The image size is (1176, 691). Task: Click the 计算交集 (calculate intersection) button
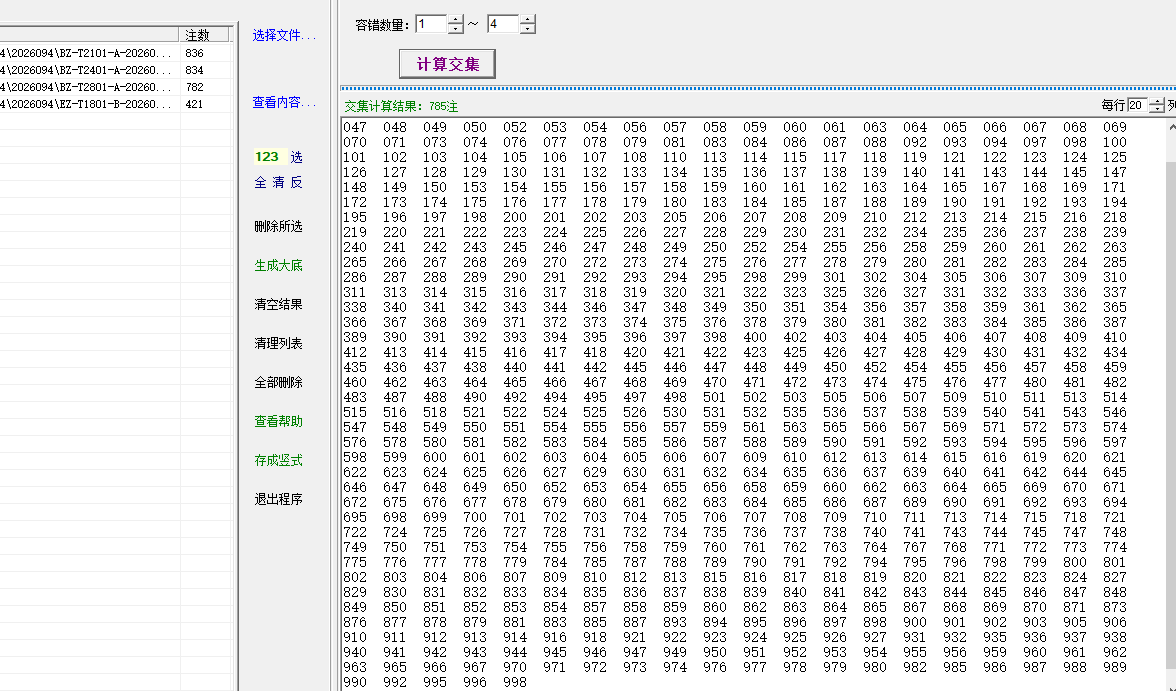tap(446, 62)
